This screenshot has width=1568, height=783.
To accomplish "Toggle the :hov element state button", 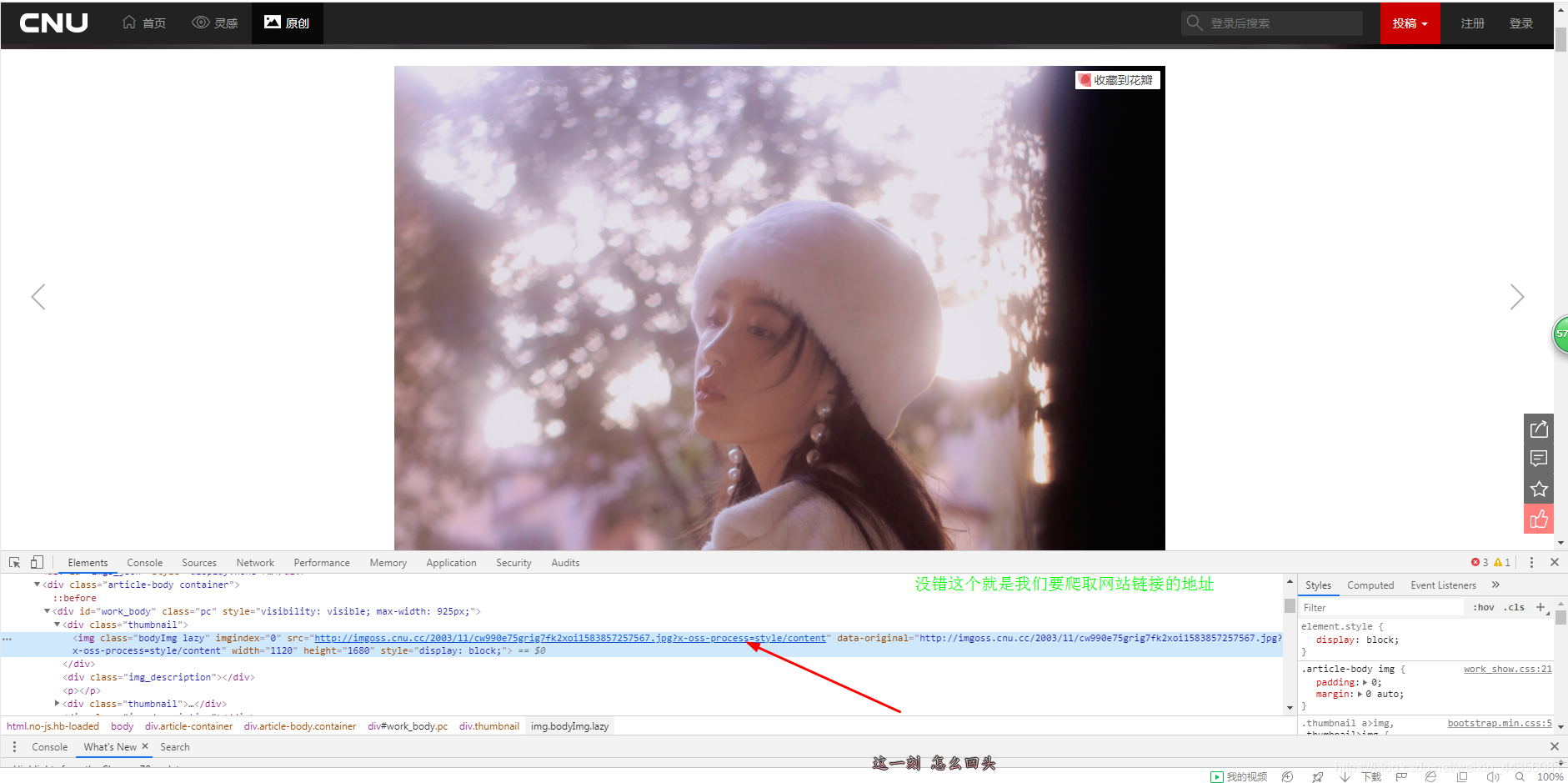I will click(x=1483, y=608).
